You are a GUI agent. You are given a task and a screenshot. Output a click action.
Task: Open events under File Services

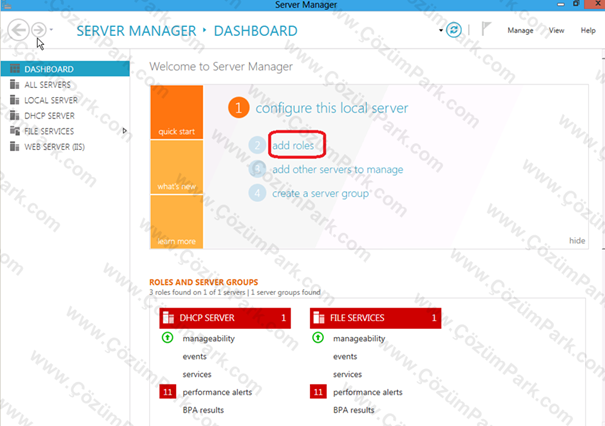click(x=345, y=357)
